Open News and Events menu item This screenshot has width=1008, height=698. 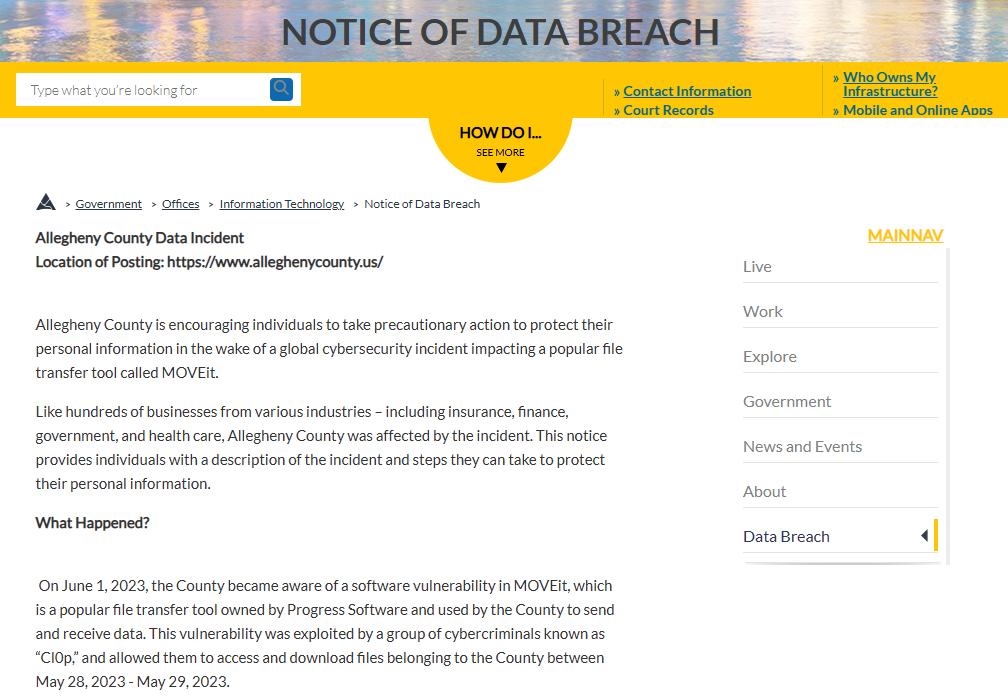(802, 447)
